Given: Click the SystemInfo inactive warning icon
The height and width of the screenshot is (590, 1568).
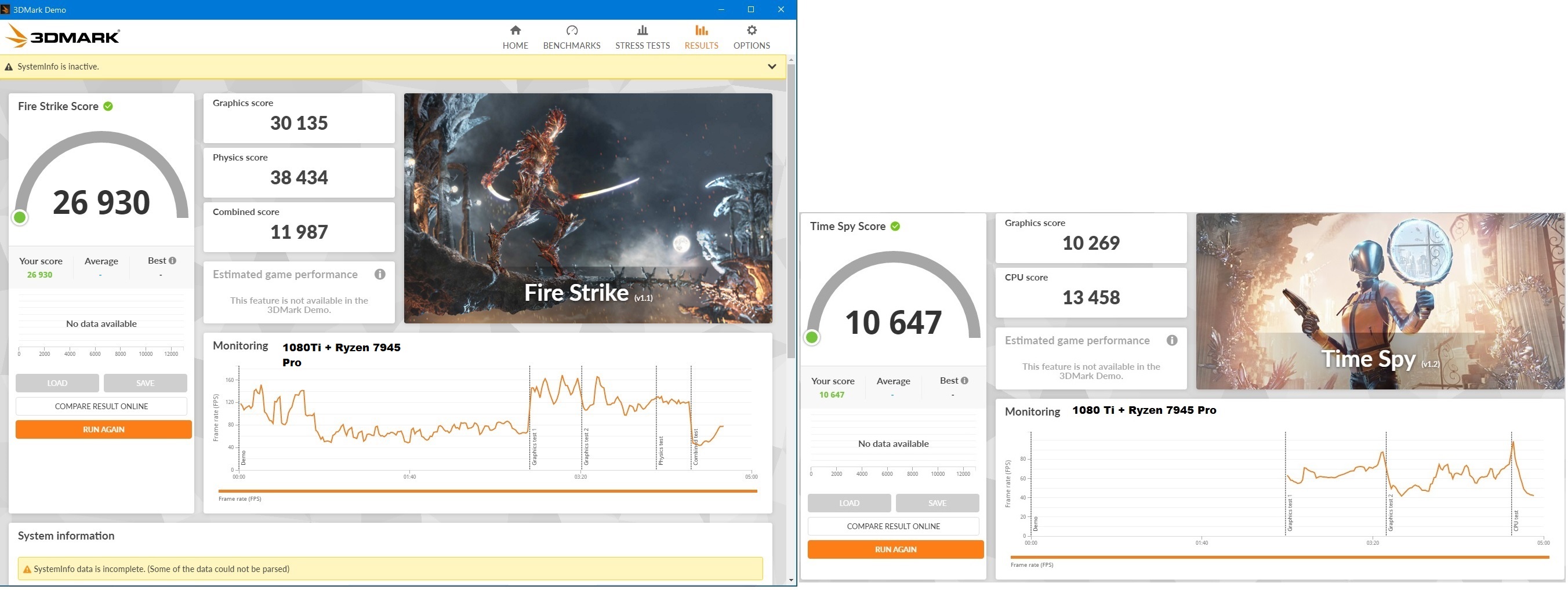Looking at the screenshot, I should [x=9, y=67].
